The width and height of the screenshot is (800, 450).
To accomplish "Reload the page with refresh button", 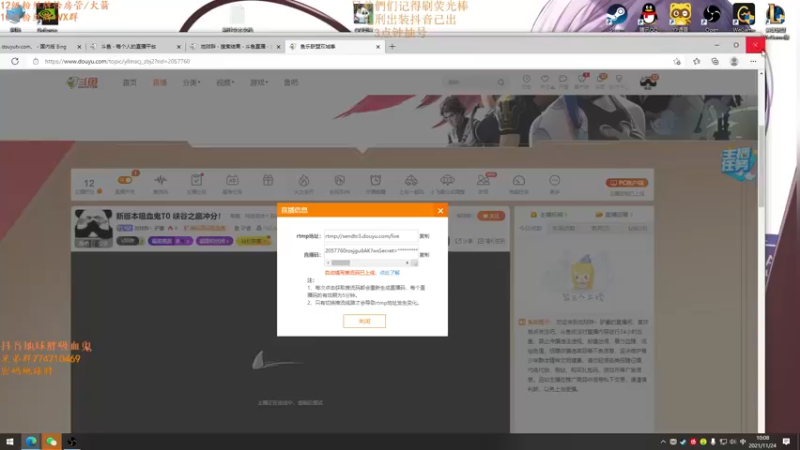I will pos(15,61).
